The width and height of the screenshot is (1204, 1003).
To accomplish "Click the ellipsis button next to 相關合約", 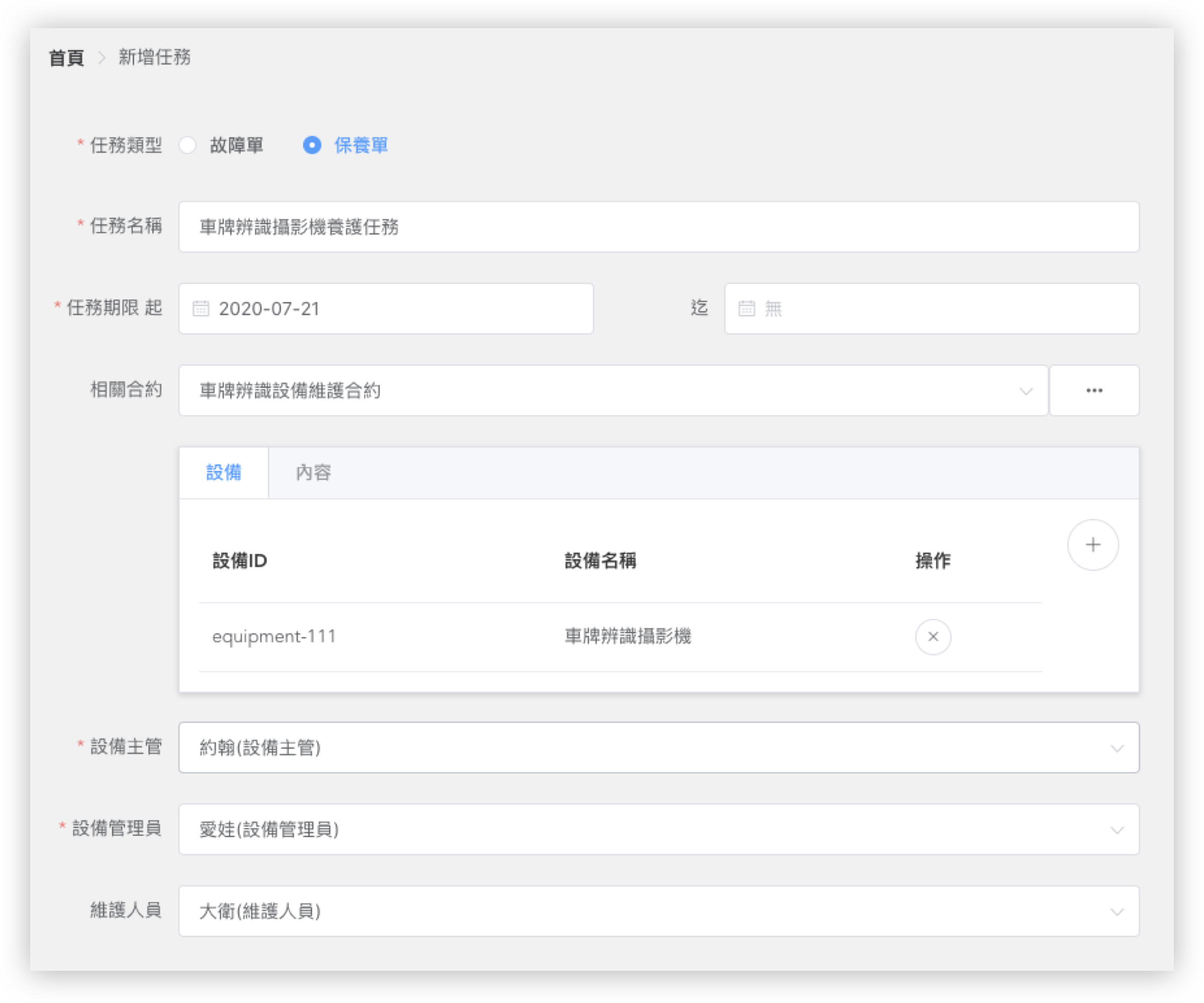I will pyautogui.click(x=1093, y=390).
